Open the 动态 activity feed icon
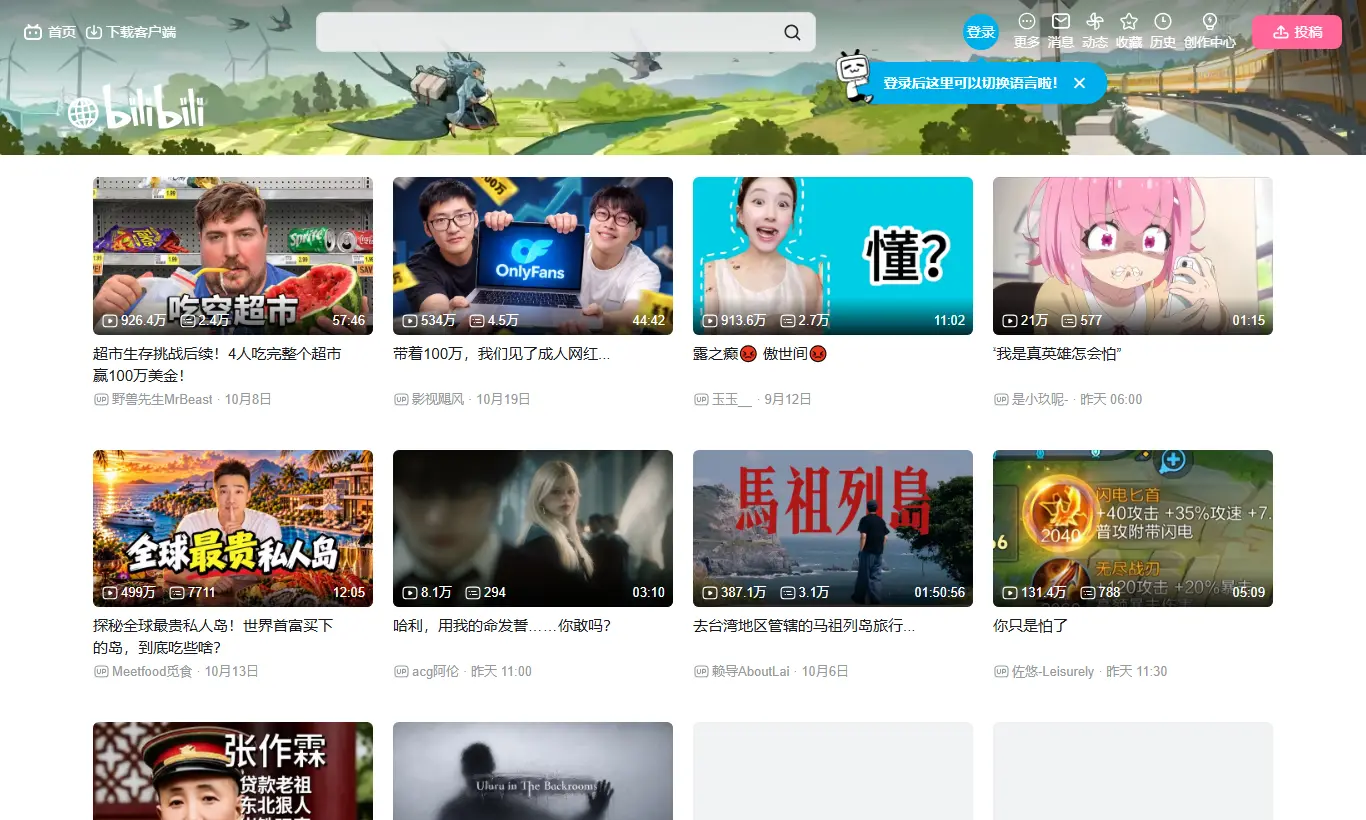Viewport: 1366px width, 820px height. tap(1095, 21)
